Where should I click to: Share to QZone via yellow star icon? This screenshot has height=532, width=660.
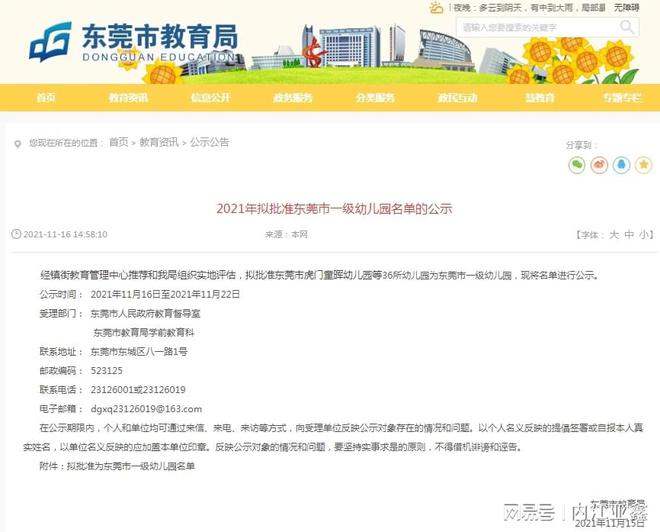pyautogui.click(x=643, y=165)
